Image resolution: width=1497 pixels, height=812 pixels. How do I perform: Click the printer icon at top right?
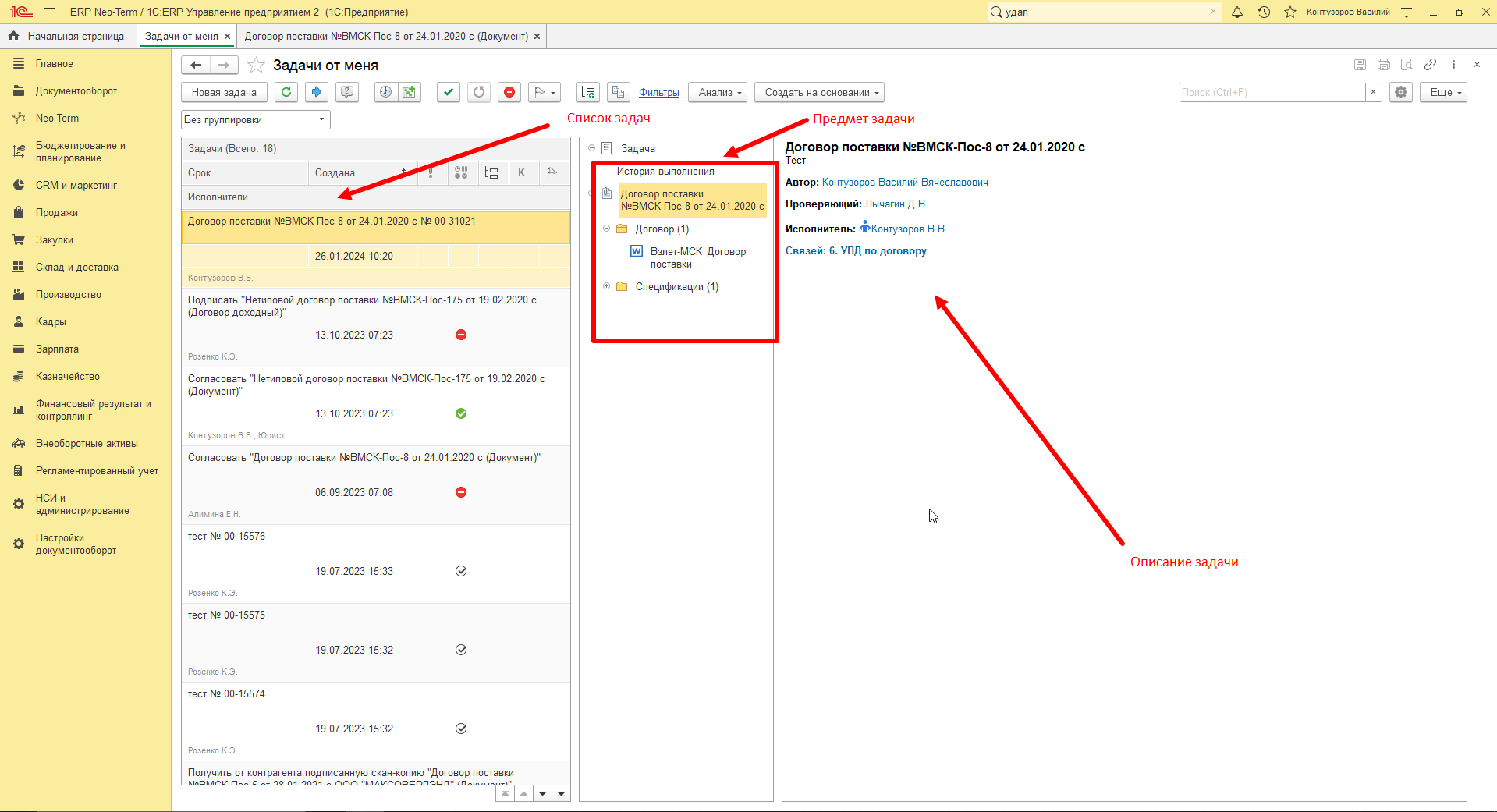pos(1384,65)
